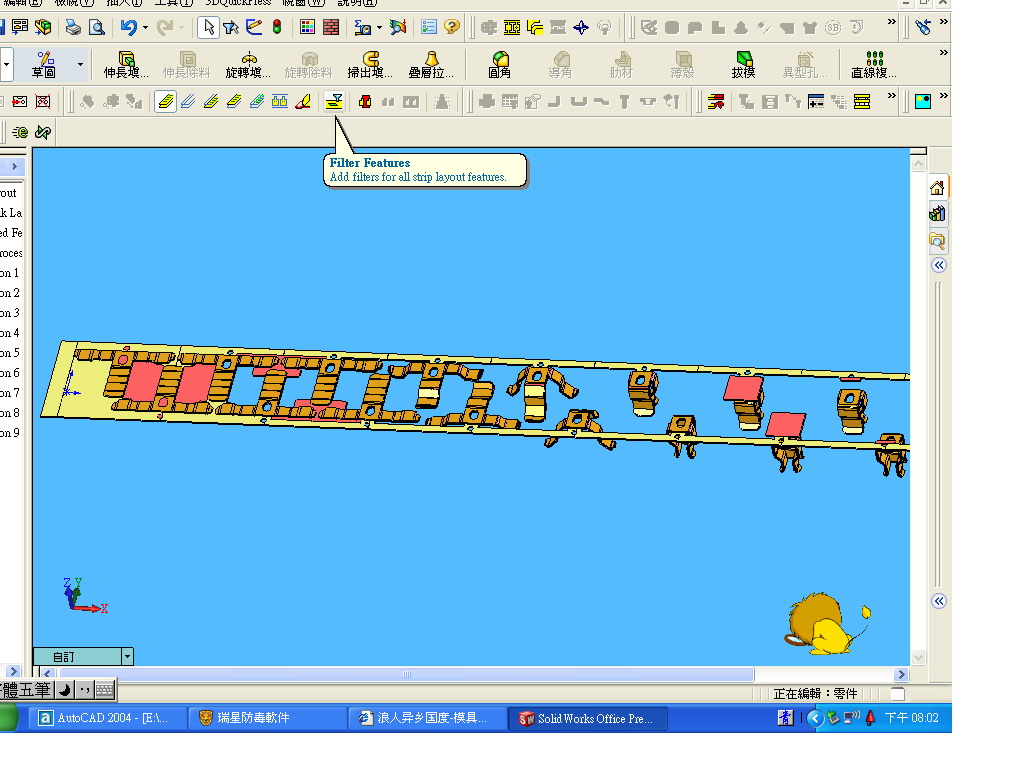The height and width of the screenshot is (768, 1024).
Task: Toggle IME soft keyboard button
Action: [x=104, y=690]
